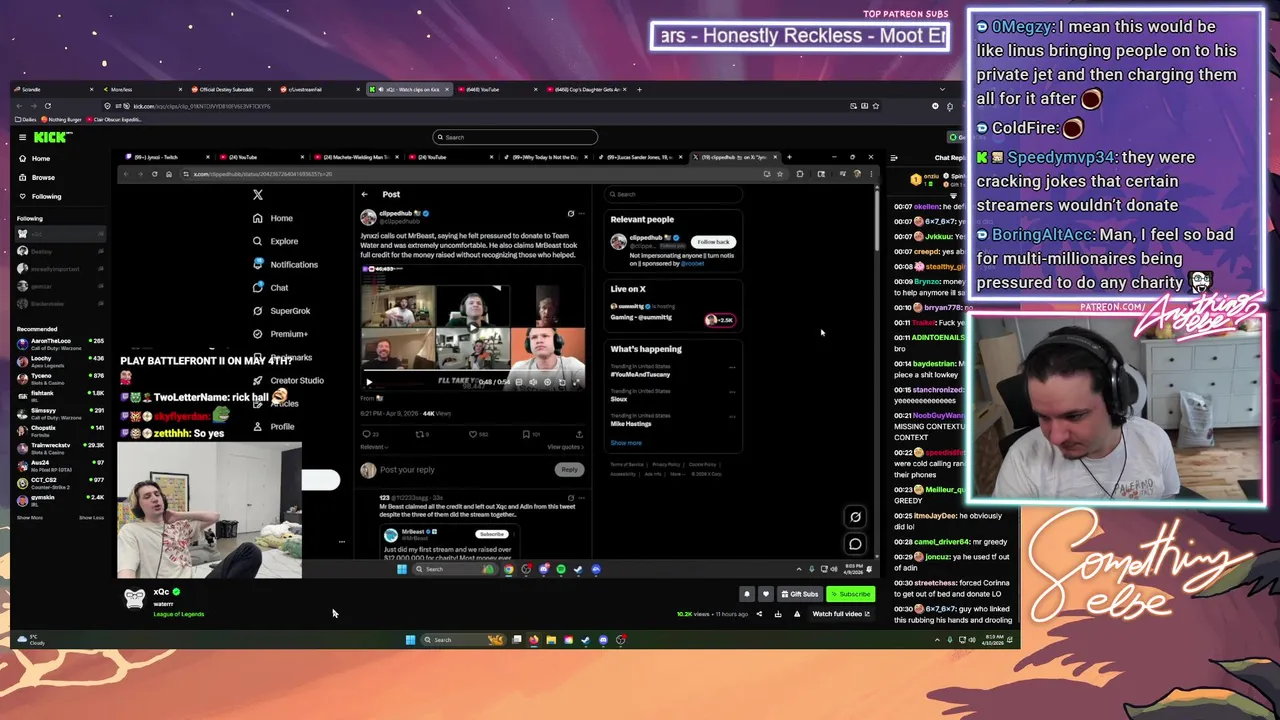
Task: Open Discord from Windows taskbar
Action: pos(603,640)
